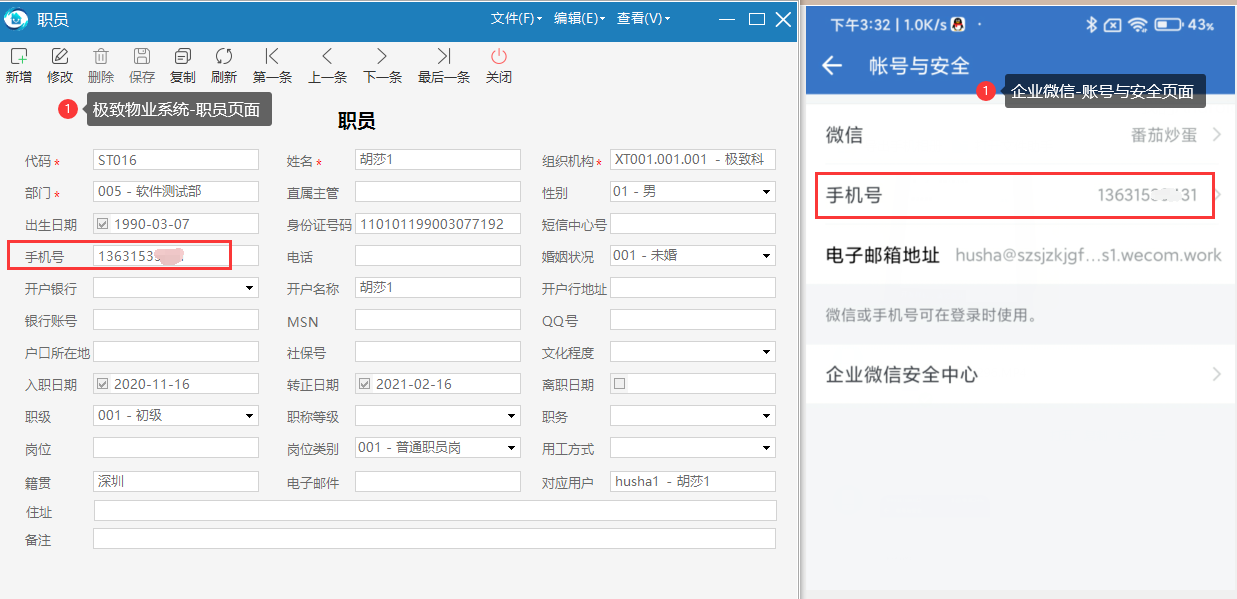Click the 社保号 input field
This screenshot has height=599, width=1237.
438,352
